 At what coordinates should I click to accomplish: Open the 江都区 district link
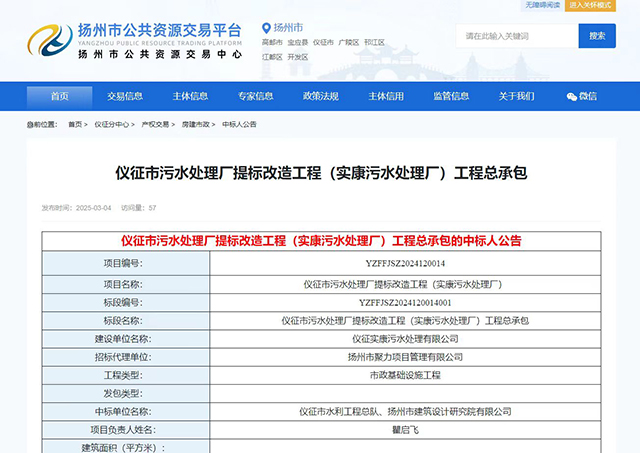coord(272,57)
